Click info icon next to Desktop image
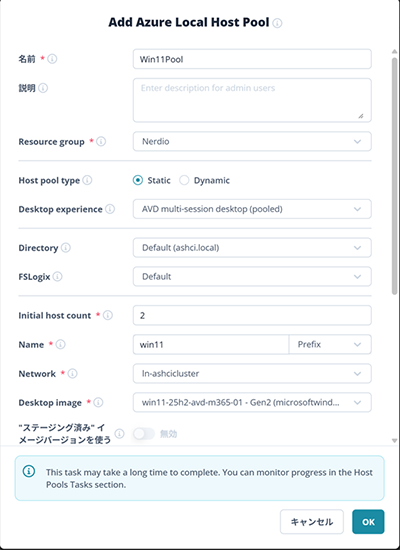The image size is (400, 550). pyautogui.click(x=98, y=402)
